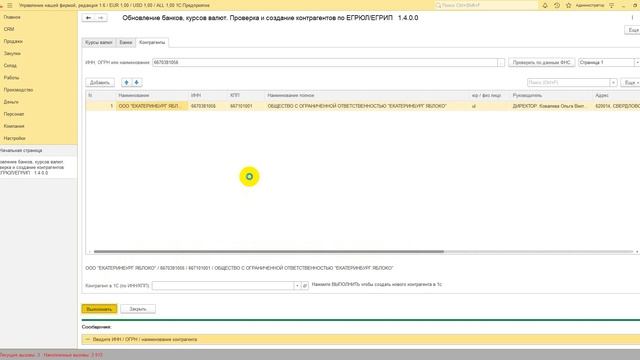Go back with the left arrow
This screenshot has height=360, width=640.
tap(88, 18)
